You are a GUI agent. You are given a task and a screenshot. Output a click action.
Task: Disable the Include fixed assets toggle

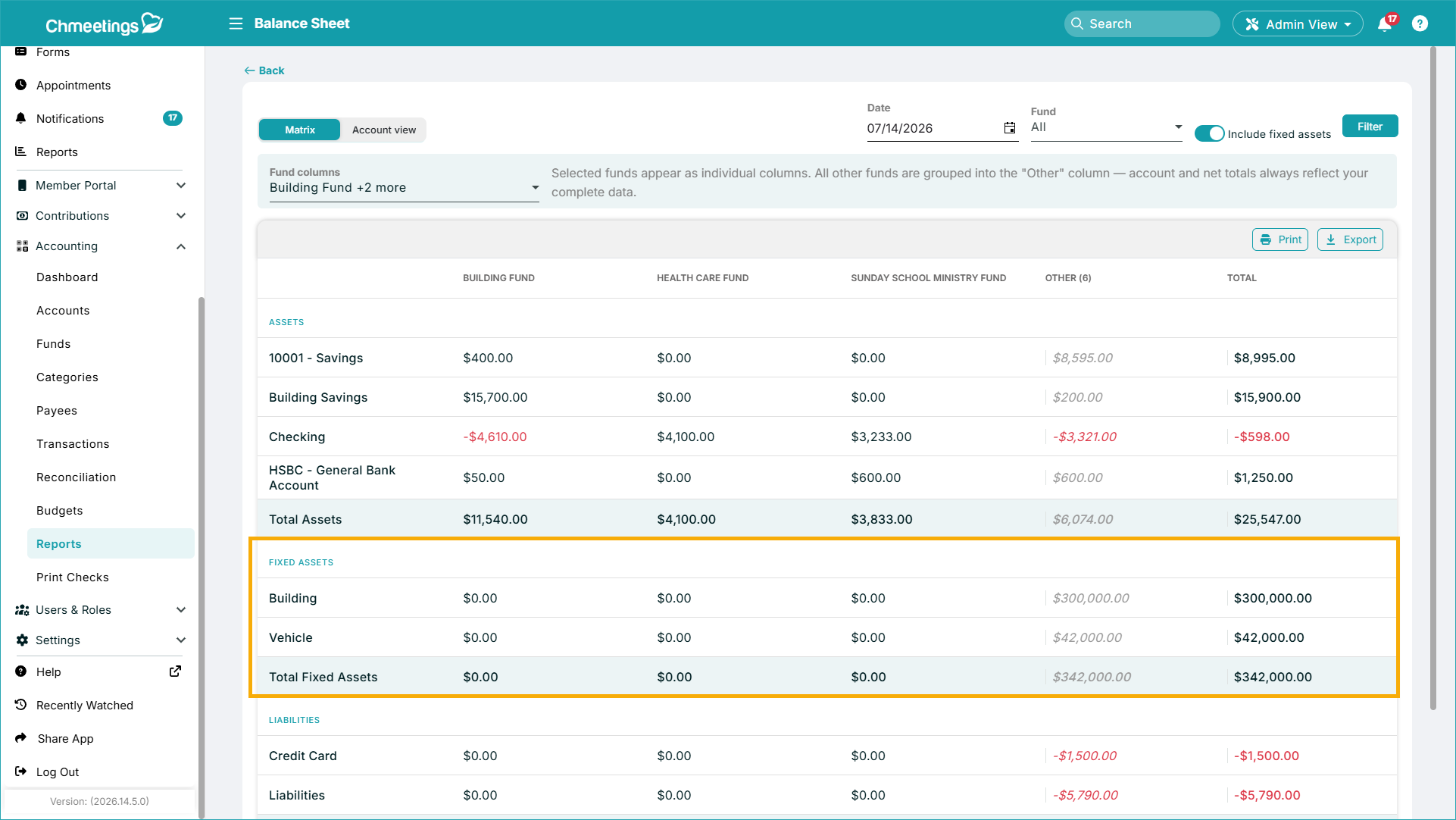pyautogui.click(x=1209, y=133)
